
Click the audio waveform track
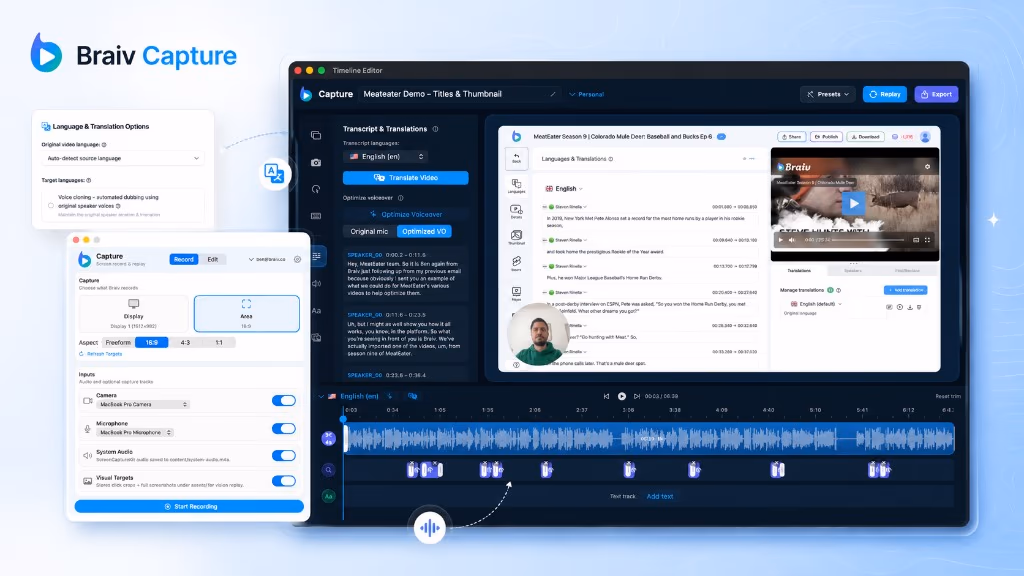coord(650,438)
